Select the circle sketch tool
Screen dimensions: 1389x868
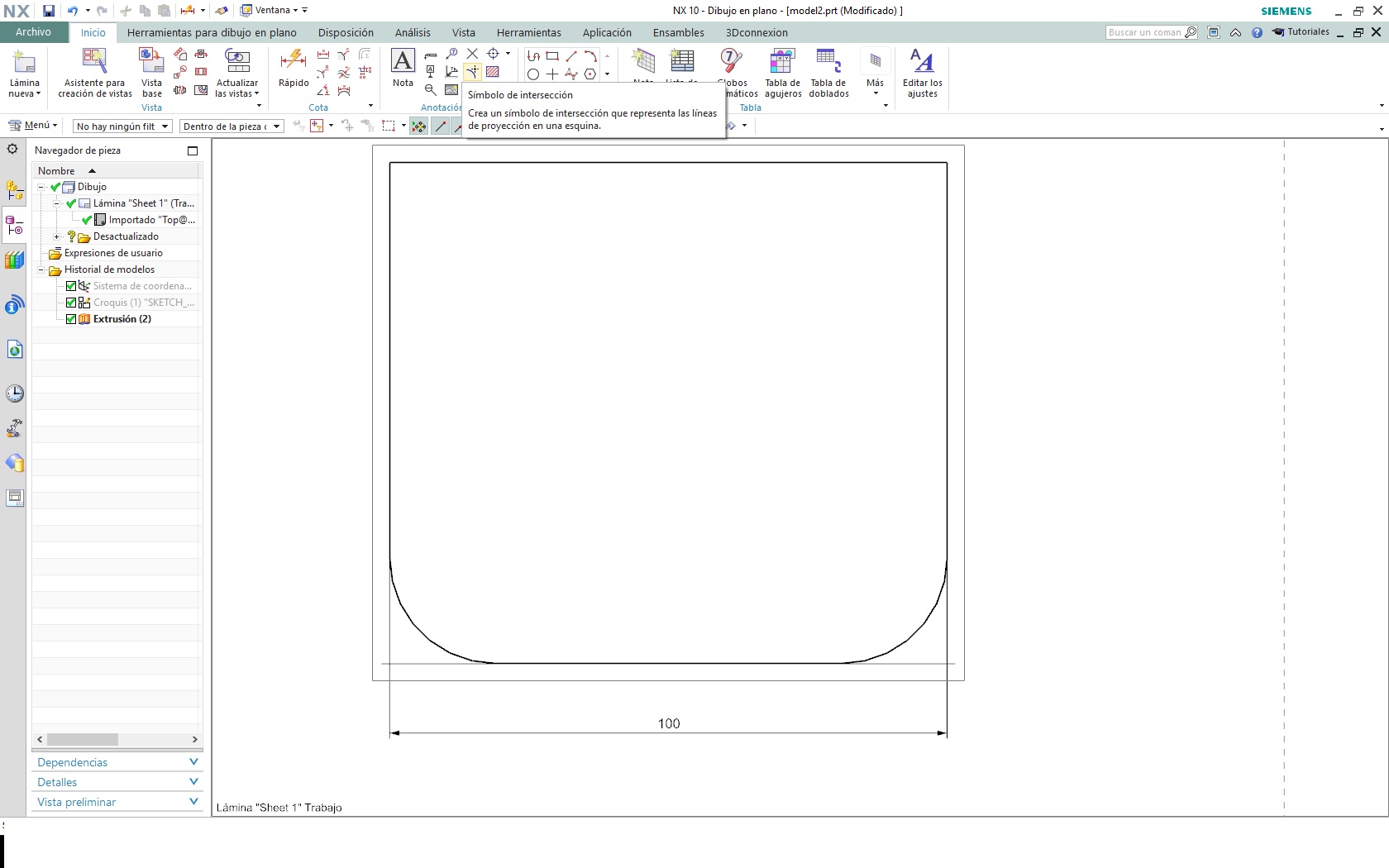[x=533, y=74]
